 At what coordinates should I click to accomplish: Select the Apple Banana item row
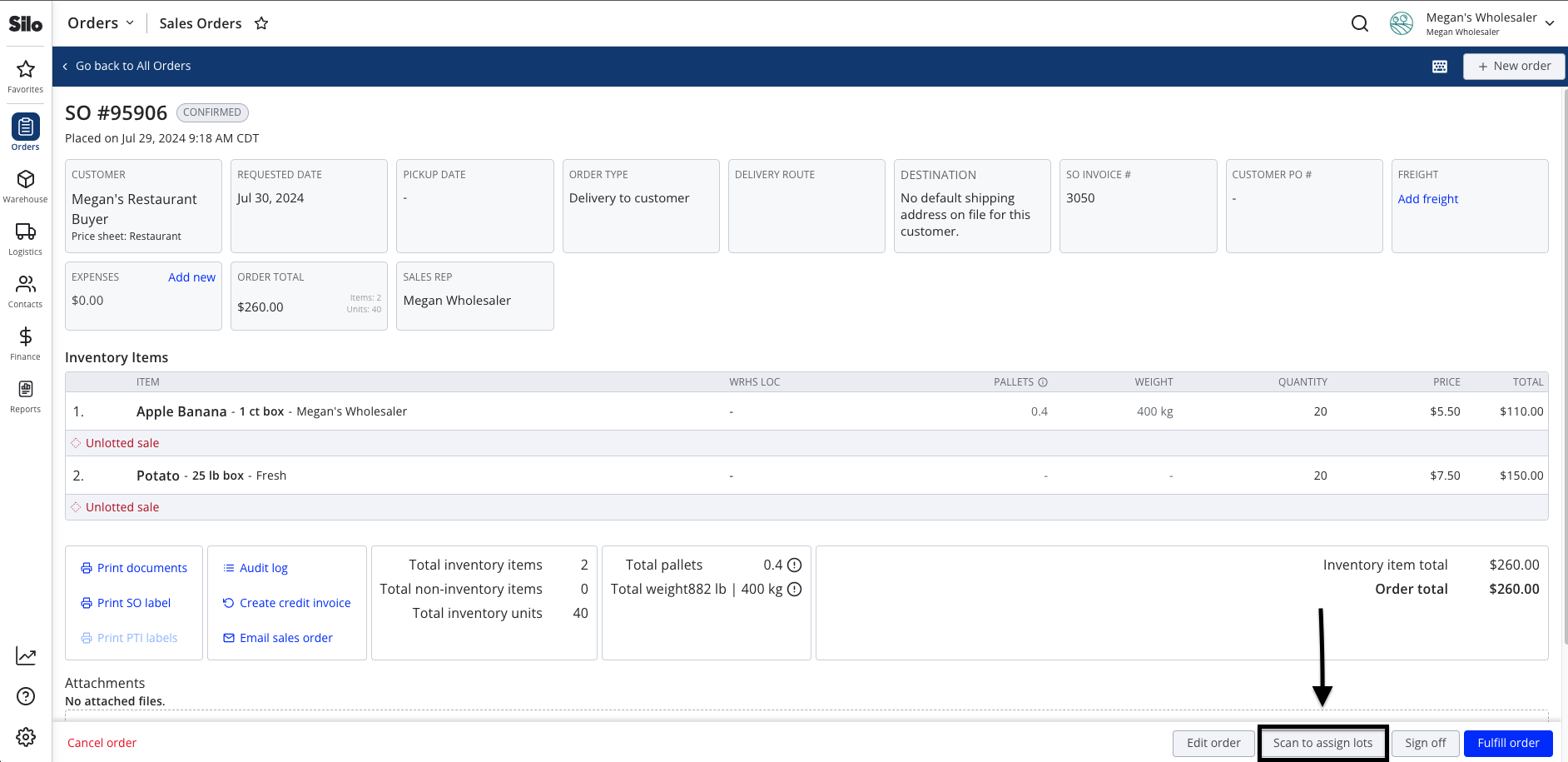point(806,411)
